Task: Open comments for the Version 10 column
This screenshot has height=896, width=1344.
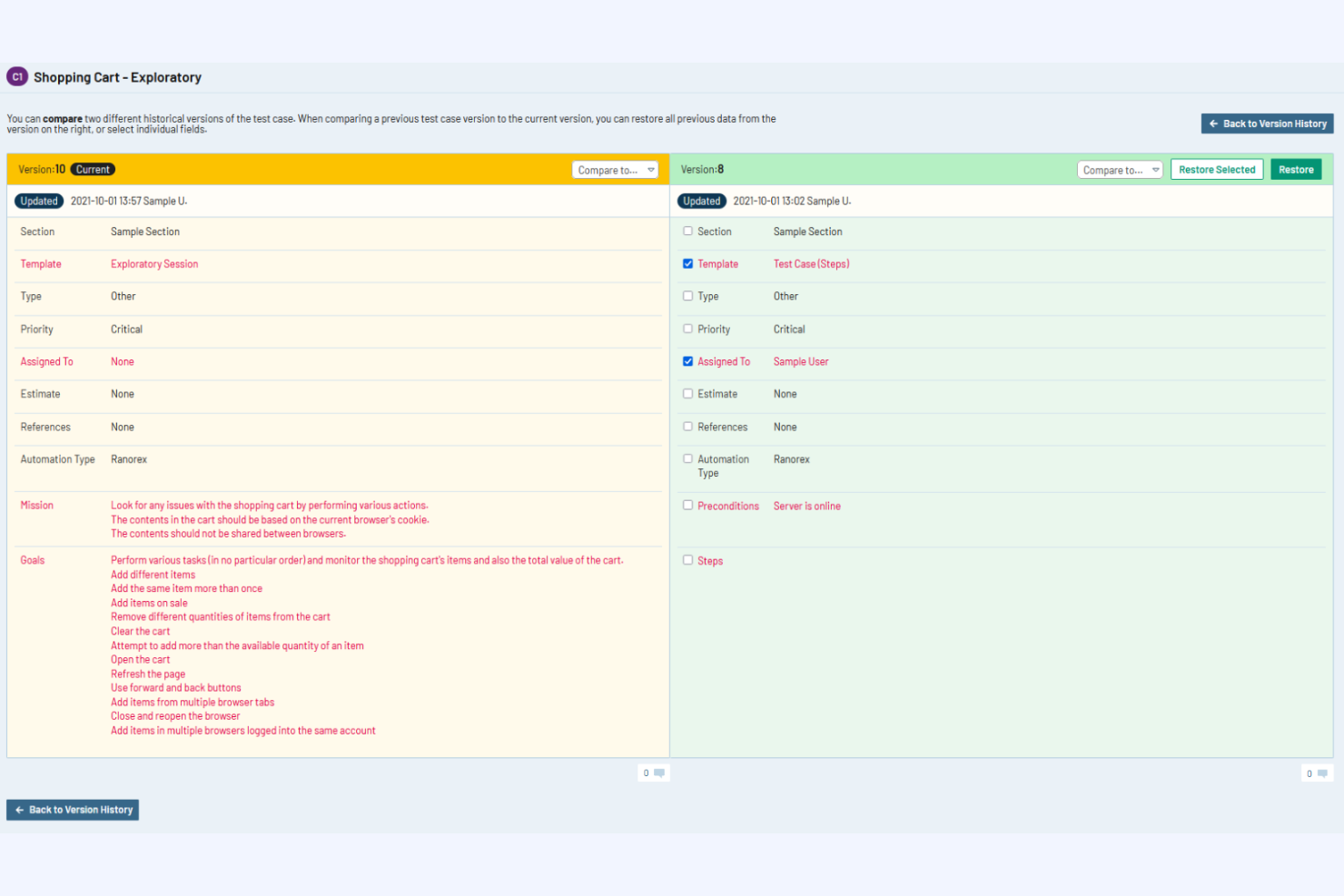Action: 654,773
